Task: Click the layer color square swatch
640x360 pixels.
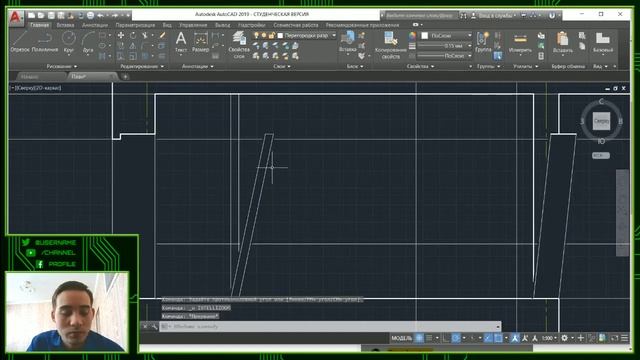Action: coord(280,36)
